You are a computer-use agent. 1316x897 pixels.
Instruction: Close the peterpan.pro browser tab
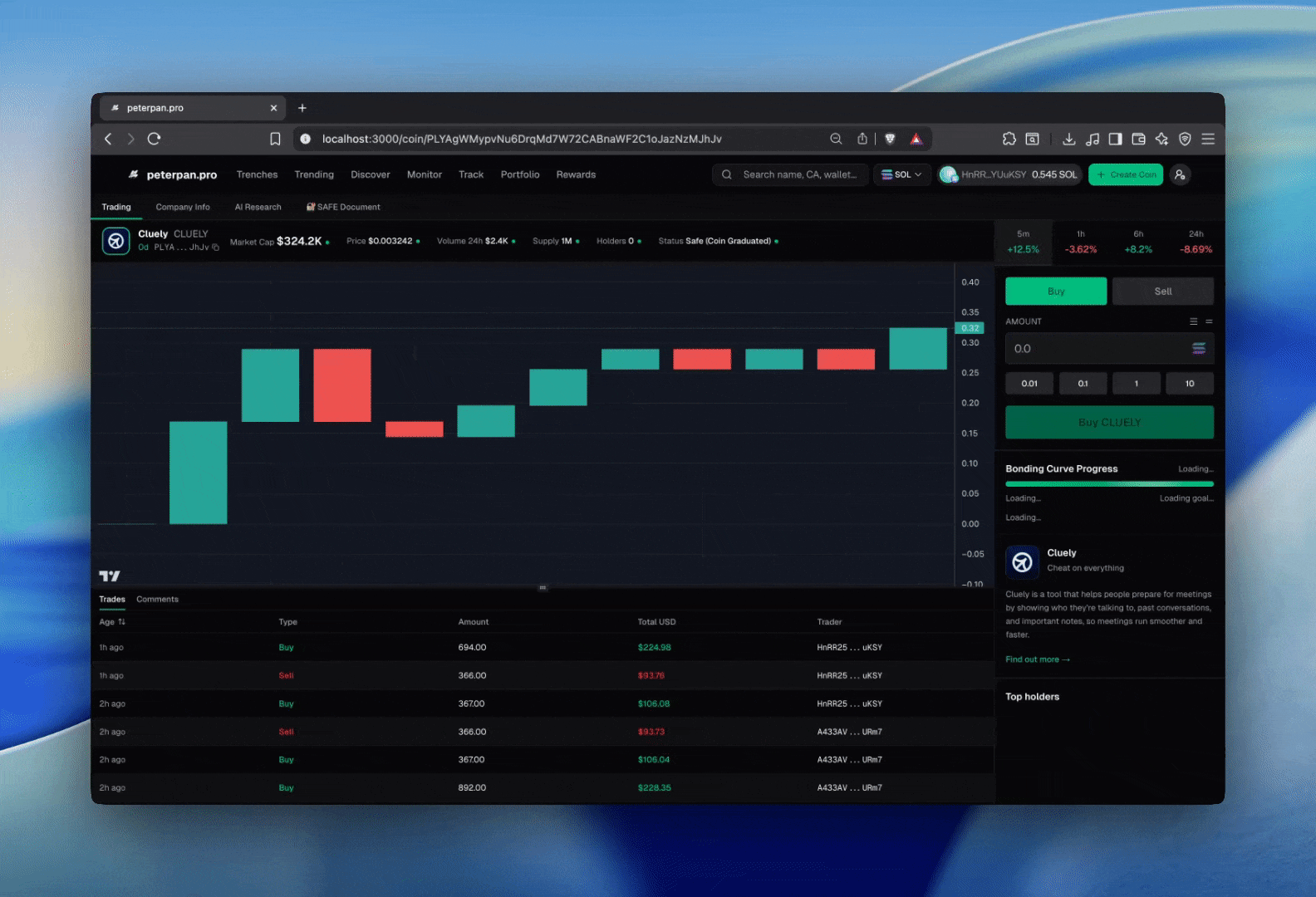click(273, 108)
